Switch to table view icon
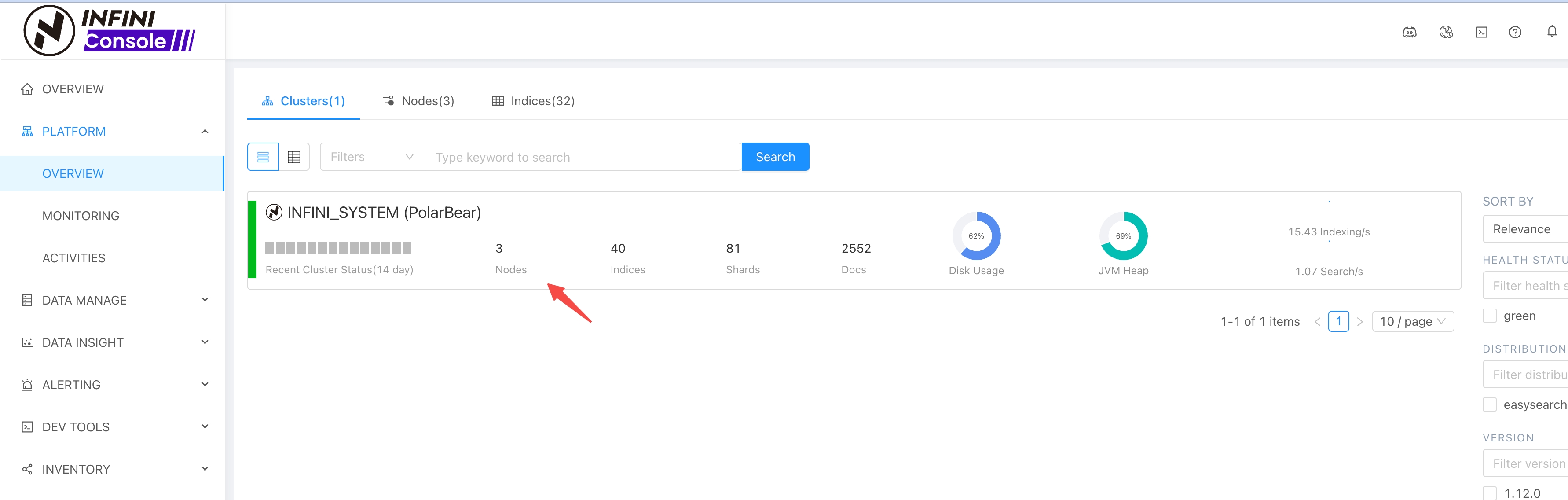The image size is (1568, 500). [294, 157]
